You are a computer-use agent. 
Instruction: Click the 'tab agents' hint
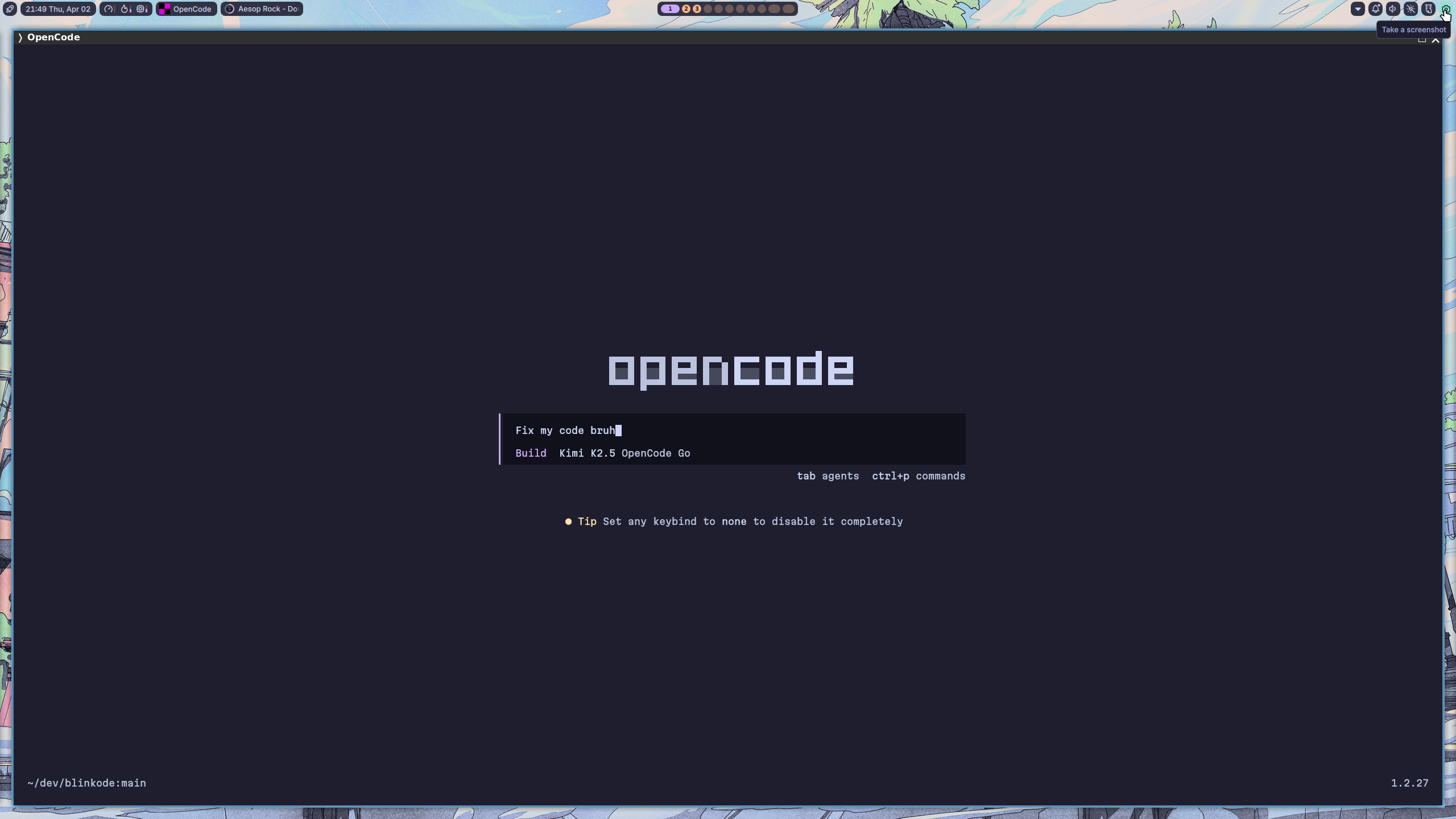pyautogui.click(x=828, y=476)
